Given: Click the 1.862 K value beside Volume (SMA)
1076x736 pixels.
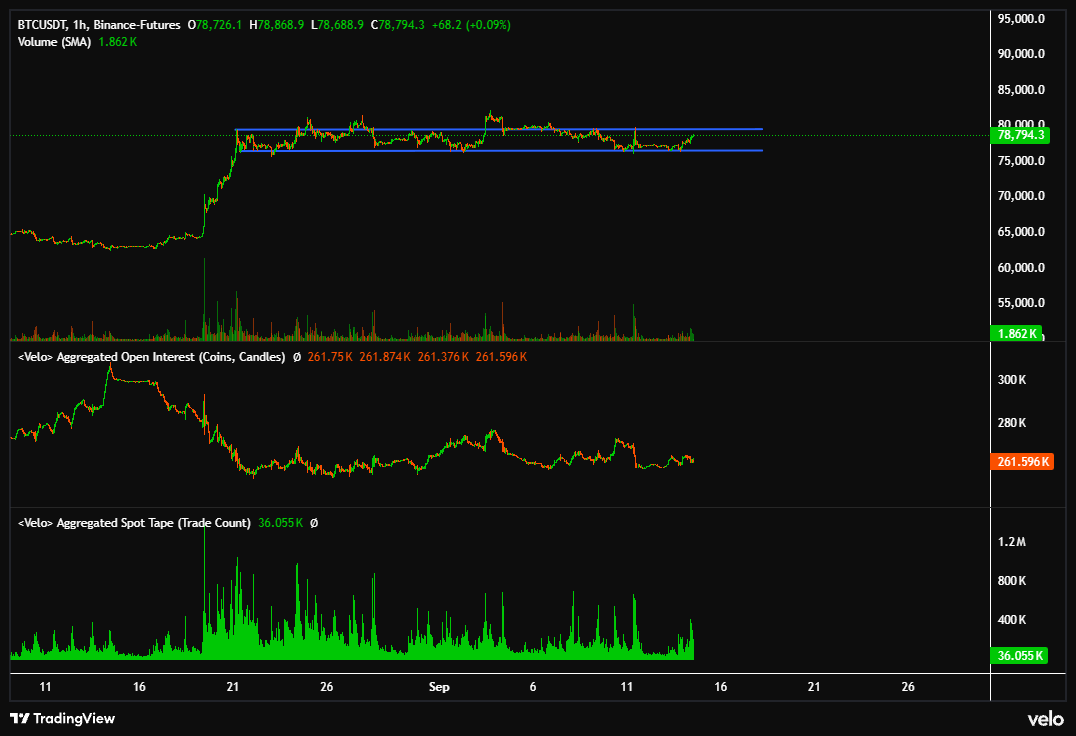Looking at the screenshot, I should [x=117, y=42].
